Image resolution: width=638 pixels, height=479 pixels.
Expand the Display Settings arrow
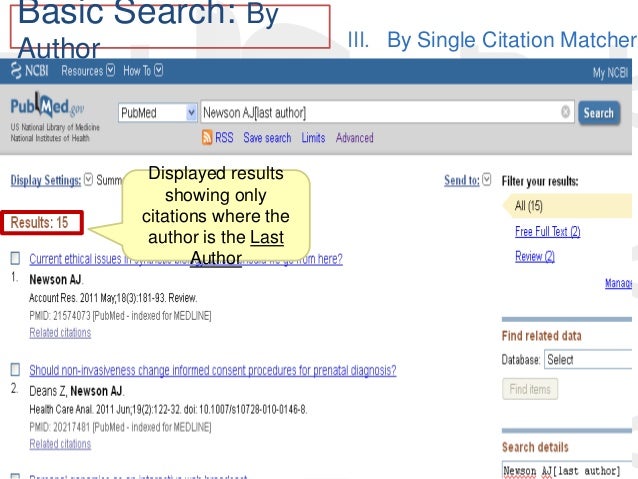[x=88, y=179]
